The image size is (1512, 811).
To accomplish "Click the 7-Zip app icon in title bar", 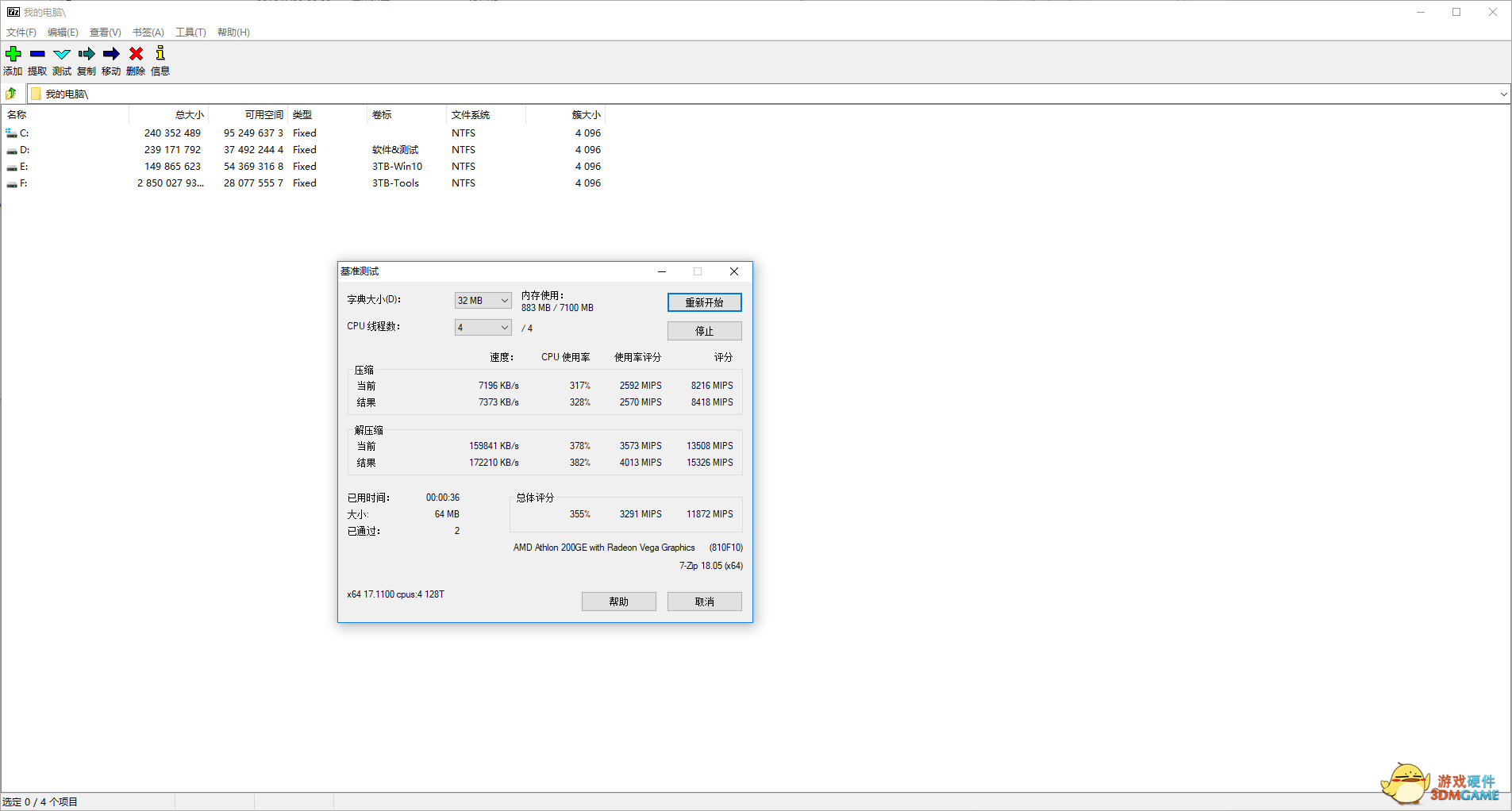I will tap(13, 12).
